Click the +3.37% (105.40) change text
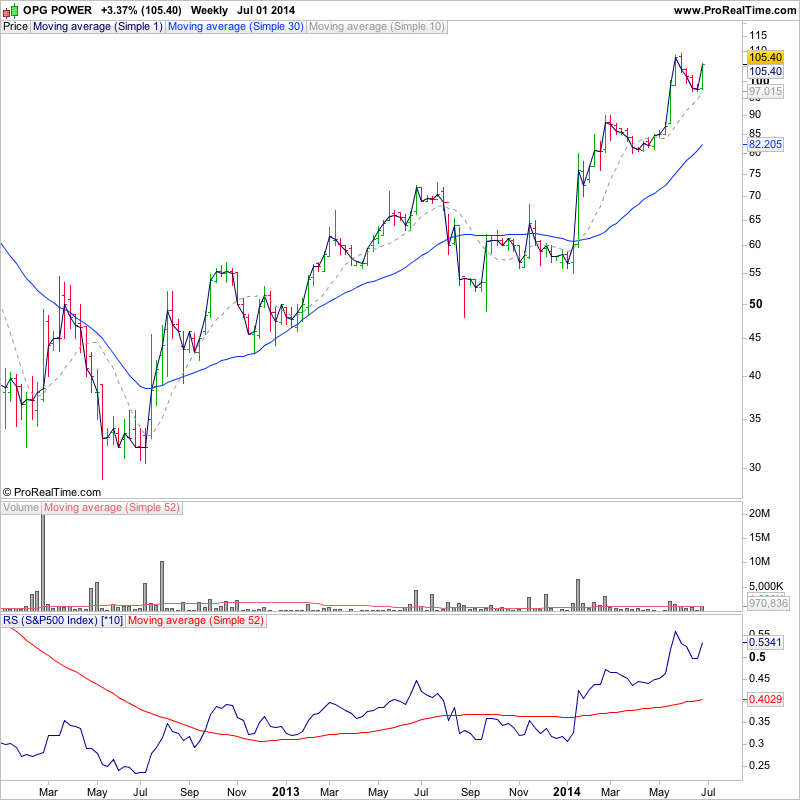The image size is (800, 800). click(x=141, y=10)
